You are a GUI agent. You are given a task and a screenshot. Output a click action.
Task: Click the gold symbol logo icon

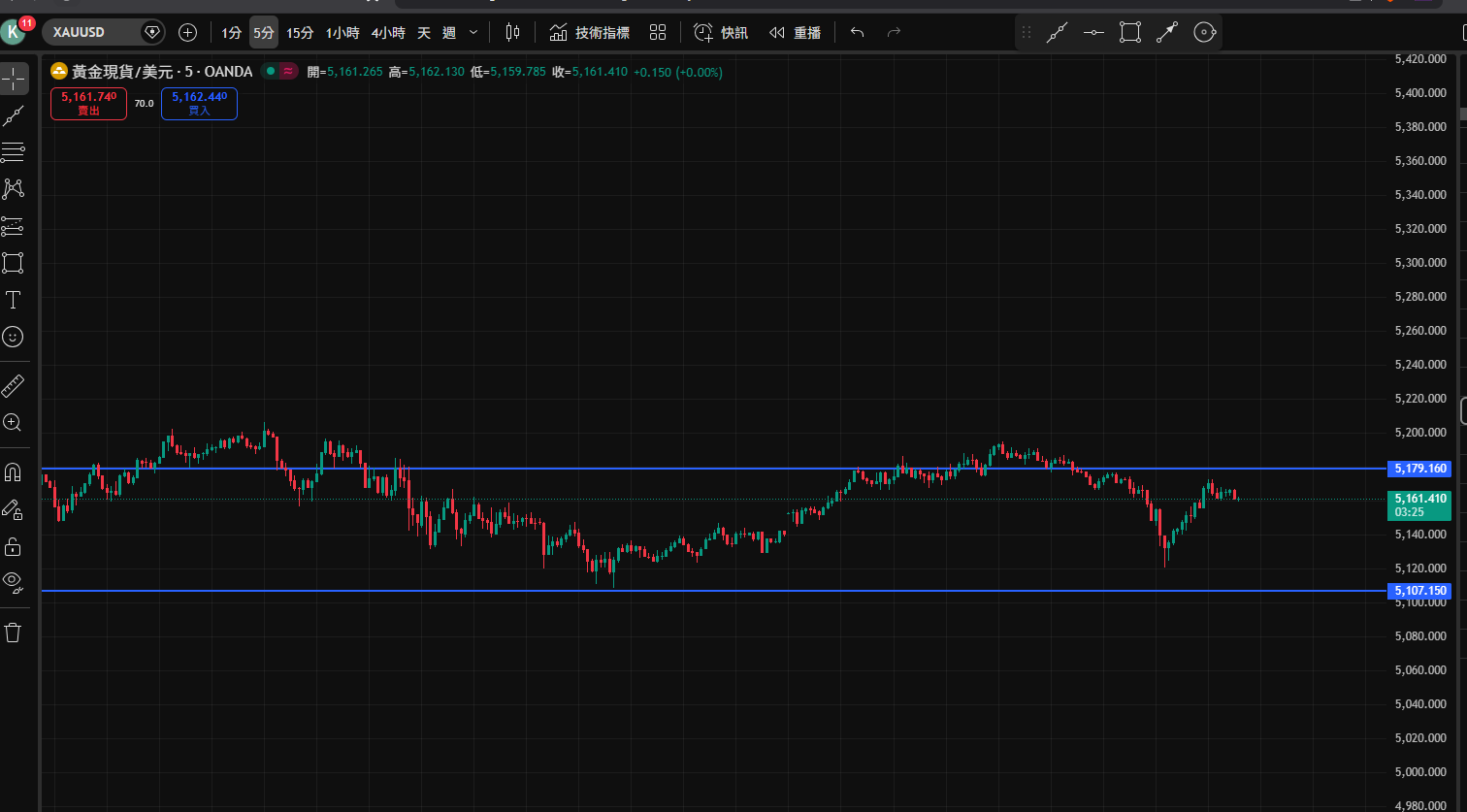(x=59, y=72)
